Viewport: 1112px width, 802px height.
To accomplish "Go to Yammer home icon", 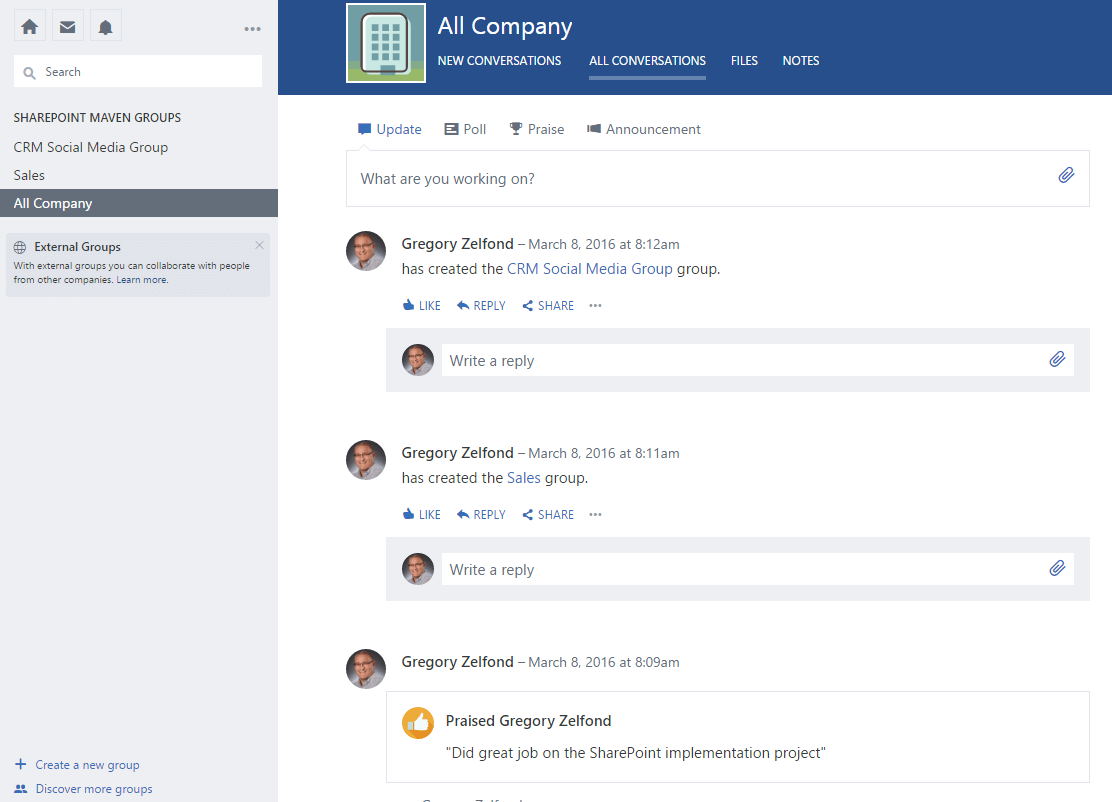I will pos(30,27).
